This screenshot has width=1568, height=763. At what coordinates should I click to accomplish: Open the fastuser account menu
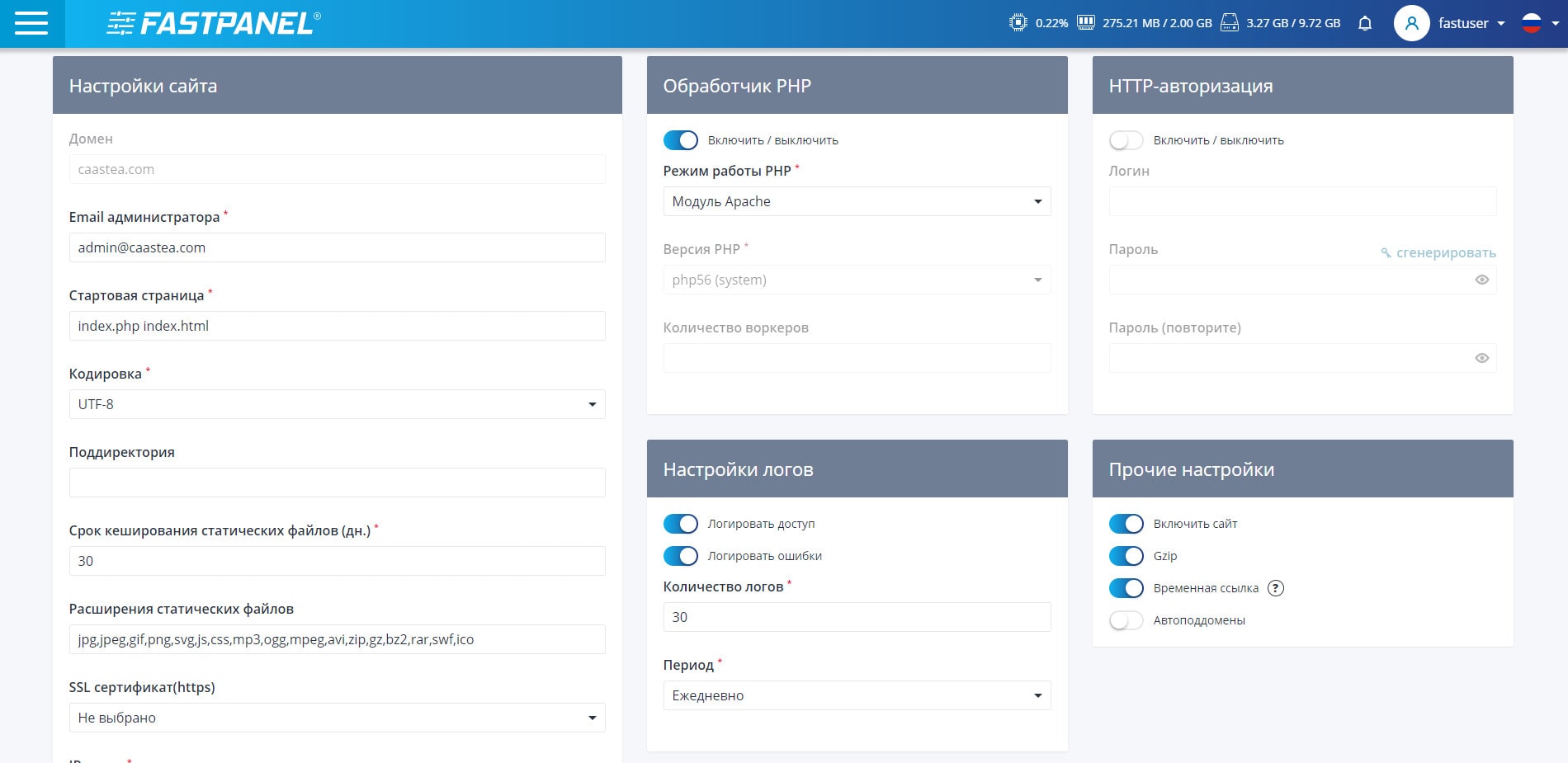(1471, 23)
